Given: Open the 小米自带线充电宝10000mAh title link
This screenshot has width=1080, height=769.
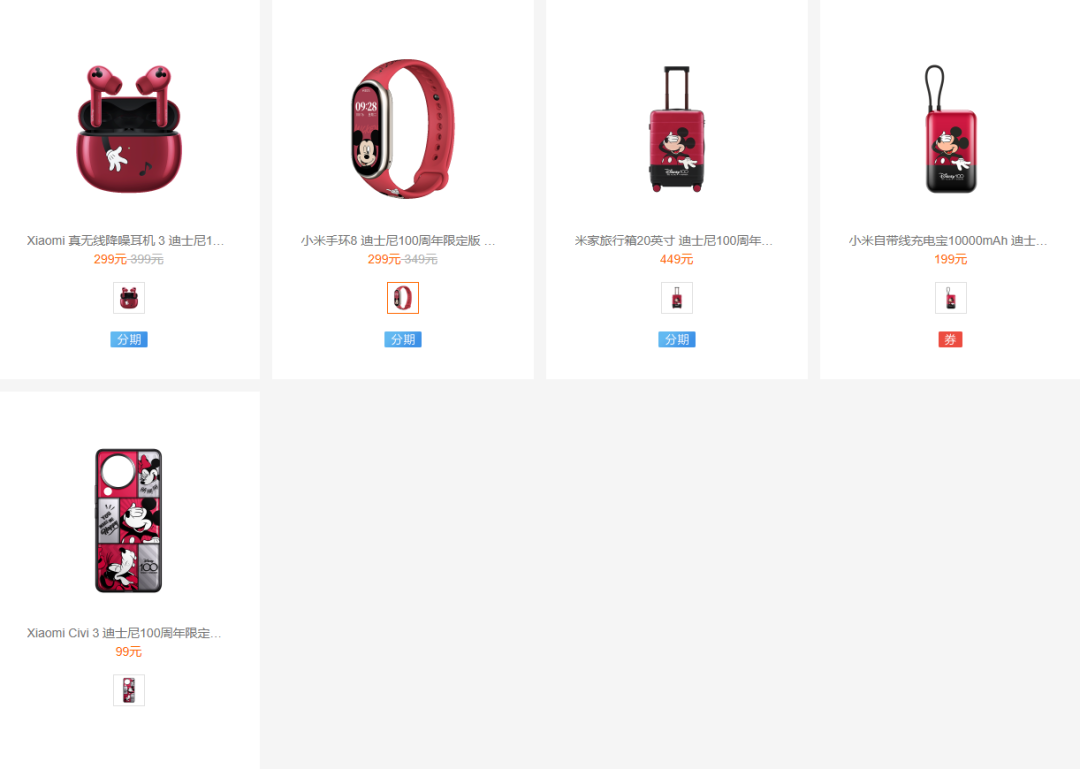Looking at the screenshot, I should pyautogui.click(x=948, y=240).
